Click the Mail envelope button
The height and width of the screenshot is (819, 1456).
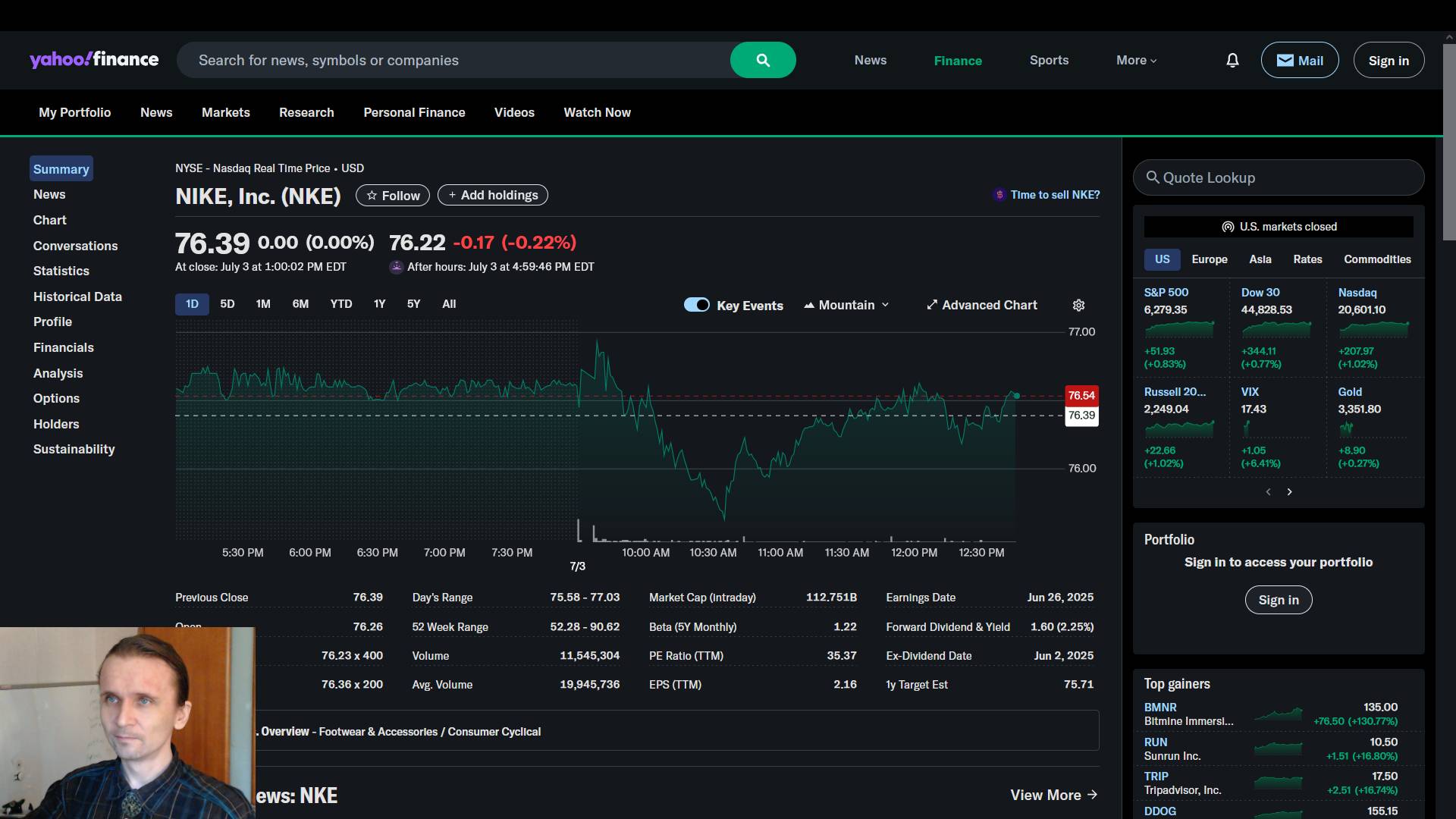coord(1299,60)
